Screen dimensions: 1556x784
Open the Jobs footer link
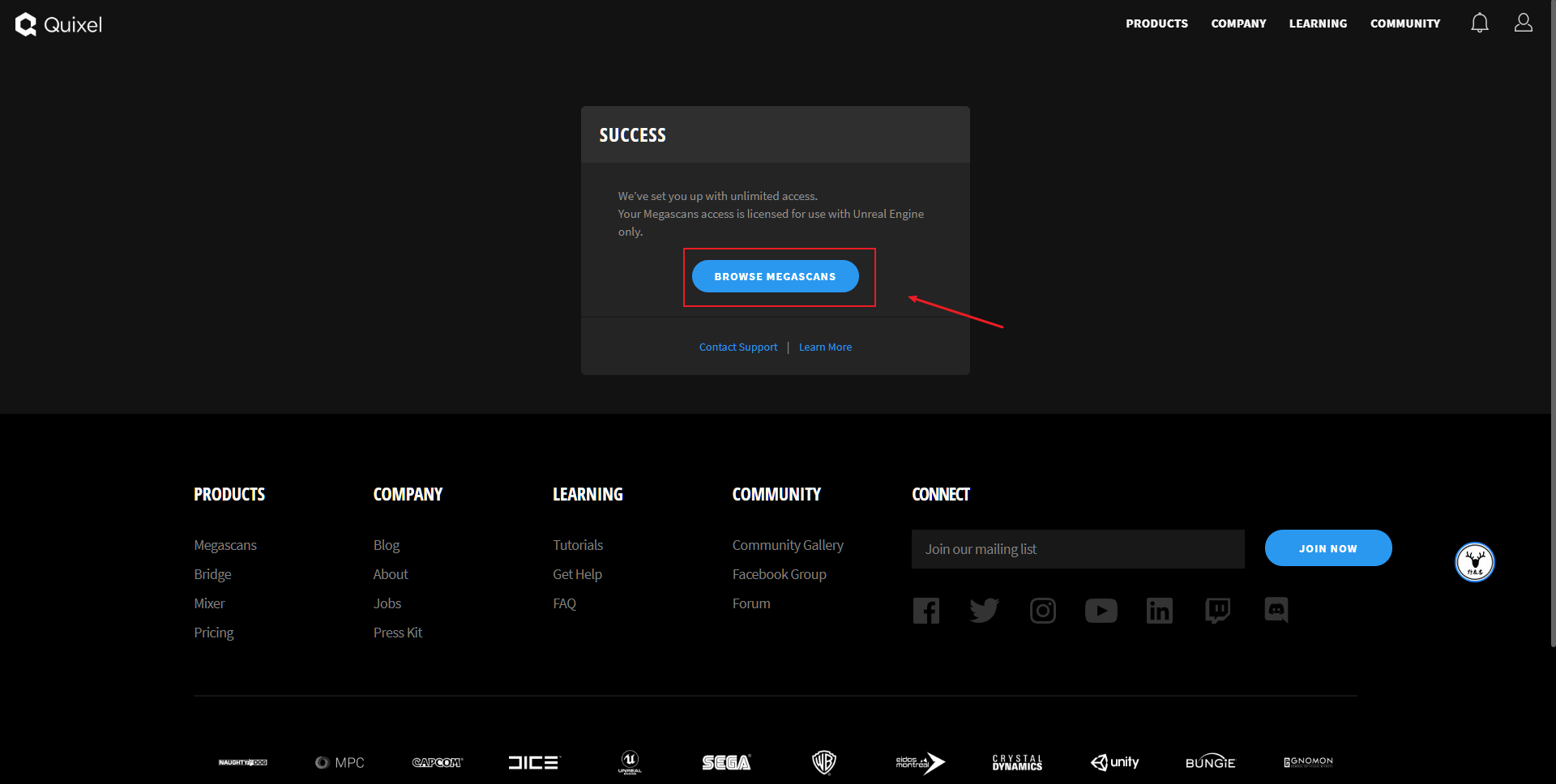[x=387, y=603]
